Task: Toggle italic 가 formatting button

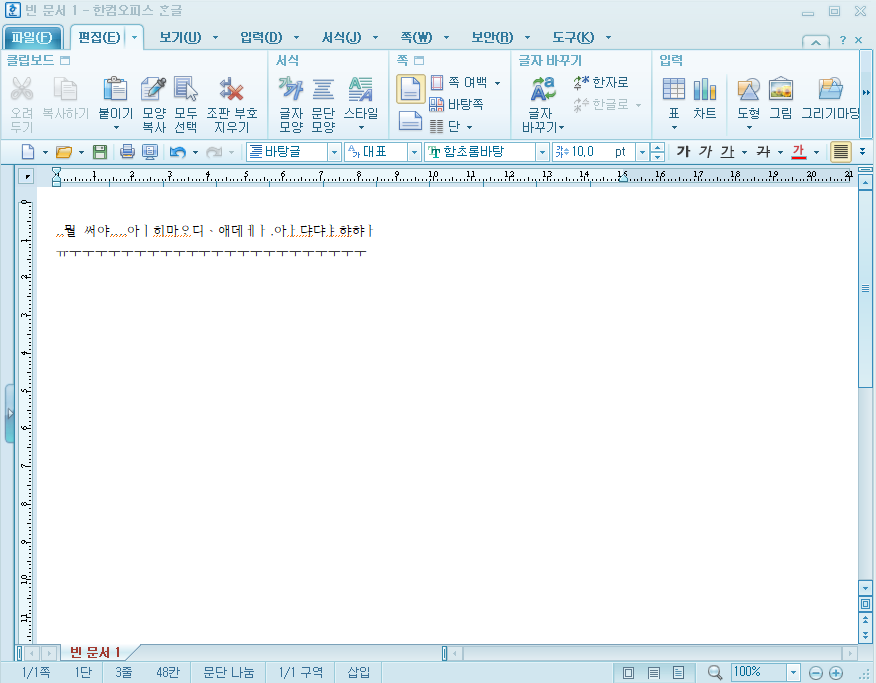Action: pos(705,151)
